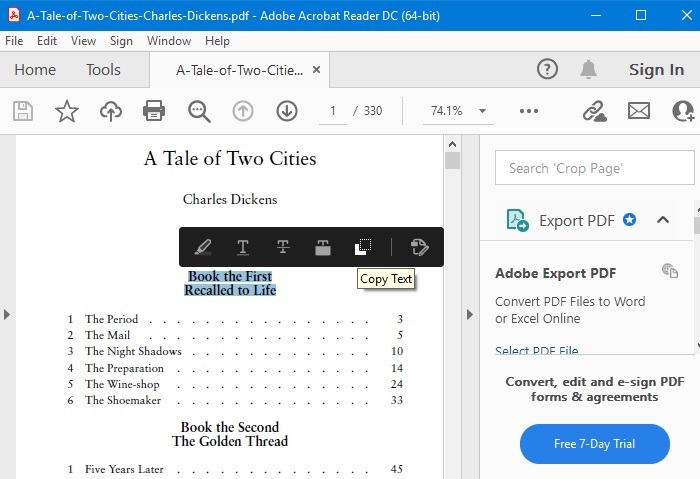Send the file by email icon
Image resolution: width=700 pixels, height=479 pixels.
[x=639, y=111]
